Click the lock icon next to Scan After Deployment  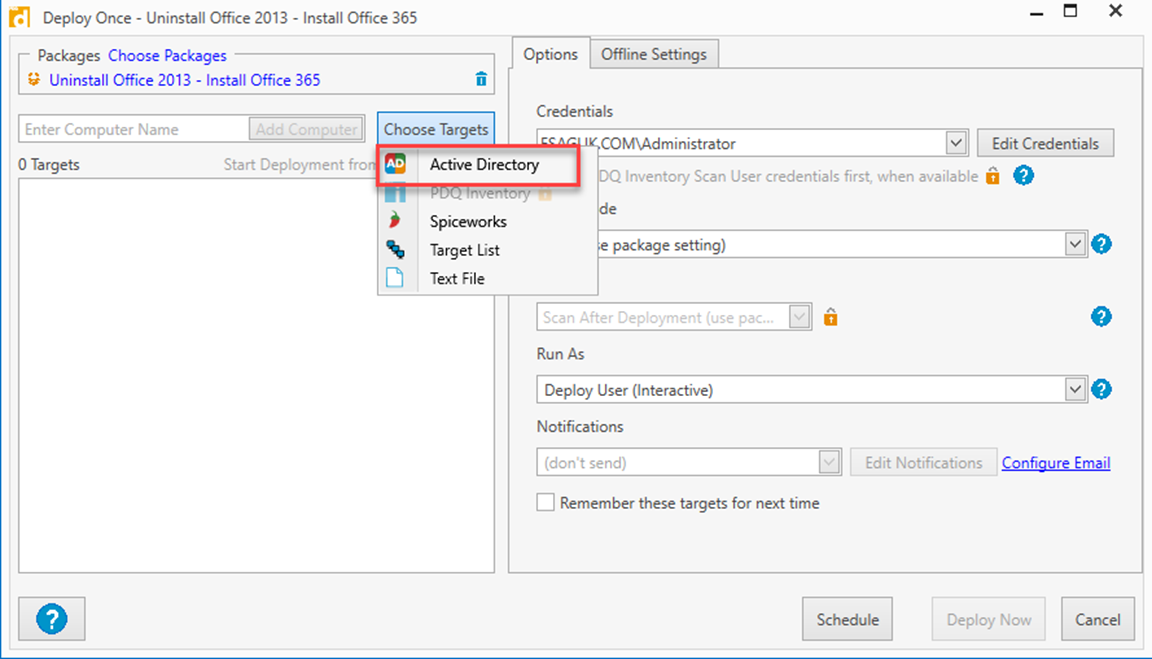(830, 317)
